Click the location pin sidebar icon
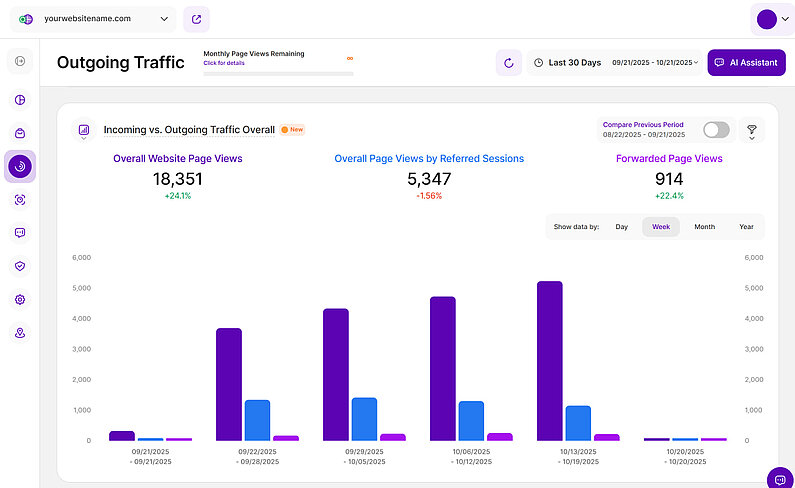This screenshot has height=488, width=795. pos(20,333)
